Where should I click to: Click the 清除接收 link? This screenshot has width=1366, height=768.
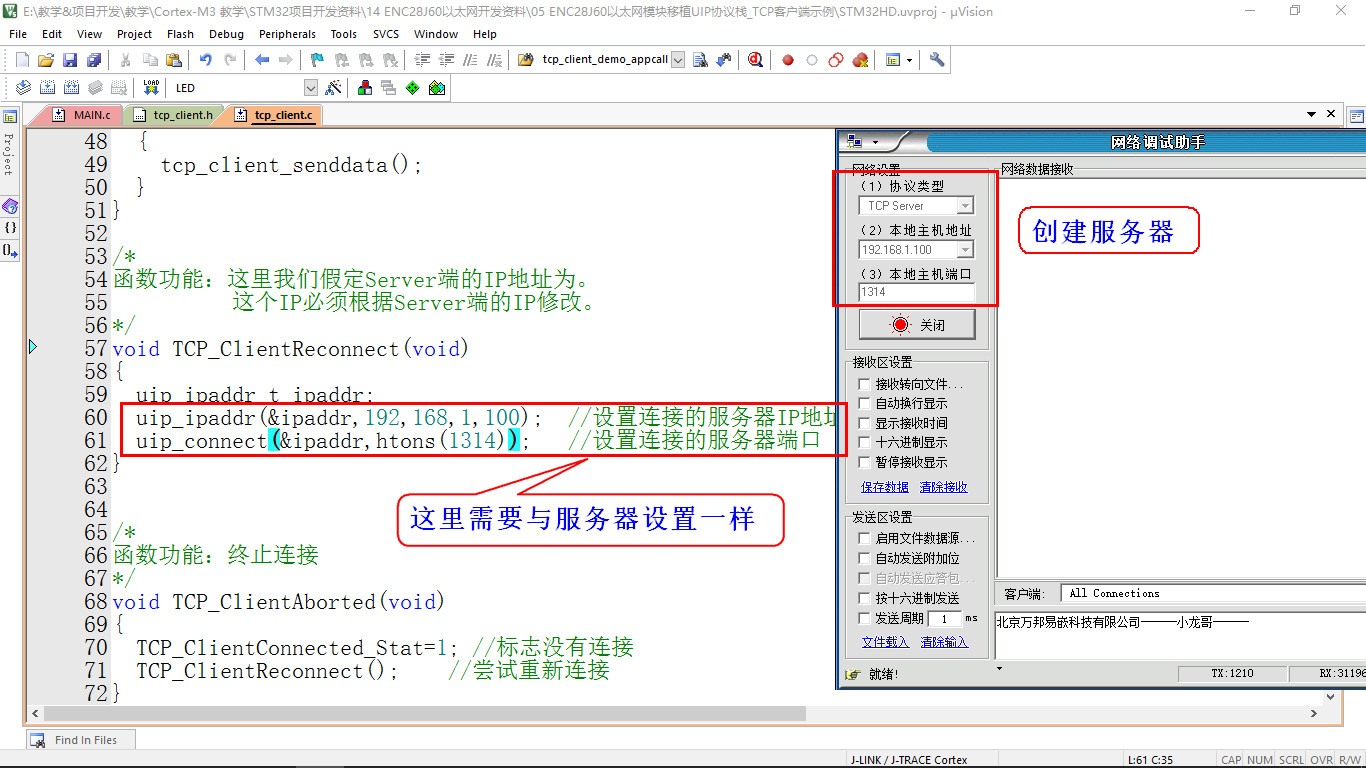[x=944, y=487]
